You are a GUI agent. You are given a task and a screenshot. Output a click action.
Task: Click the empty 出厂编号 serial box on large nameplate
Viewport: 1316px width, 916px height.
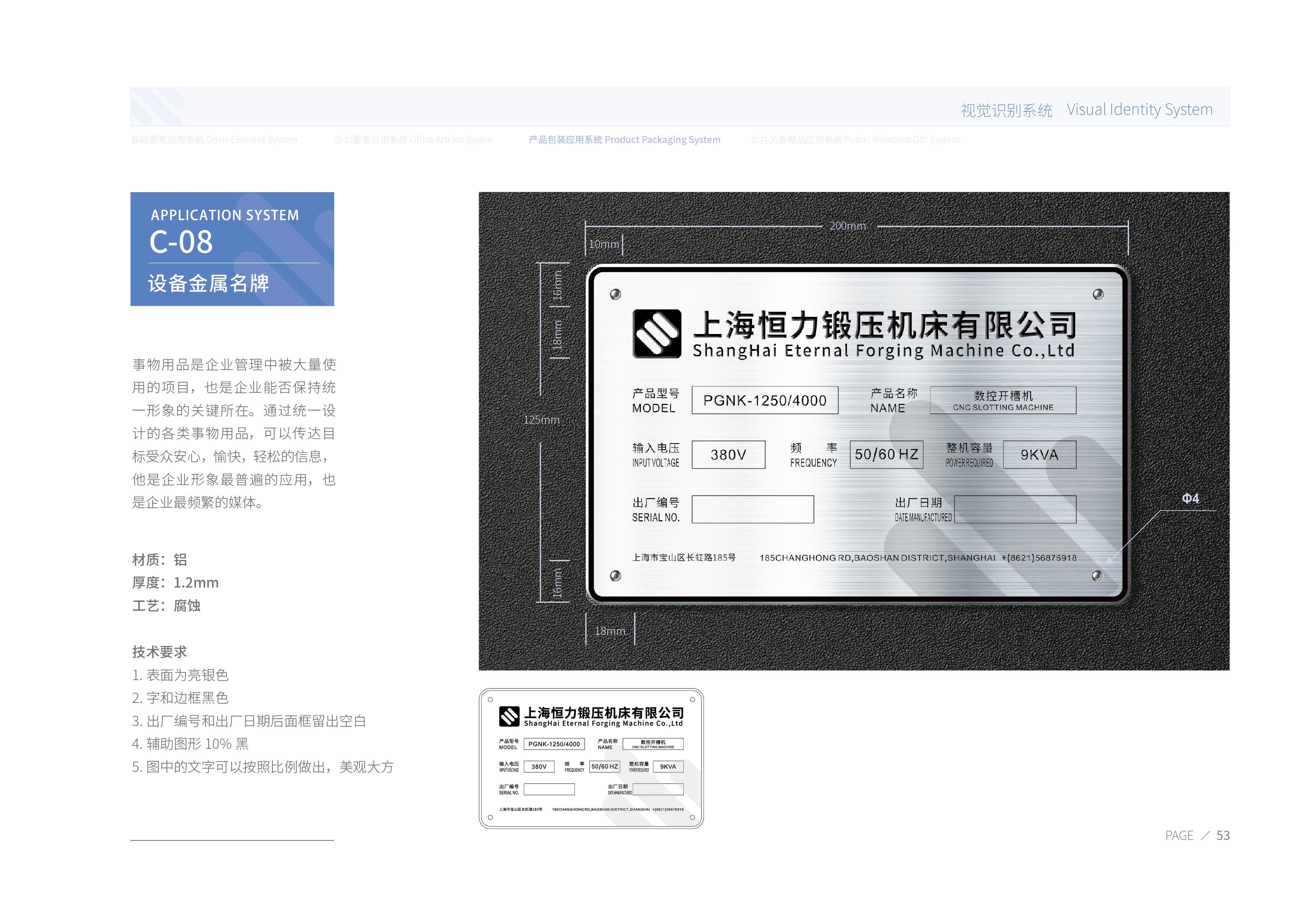(752, 509)
